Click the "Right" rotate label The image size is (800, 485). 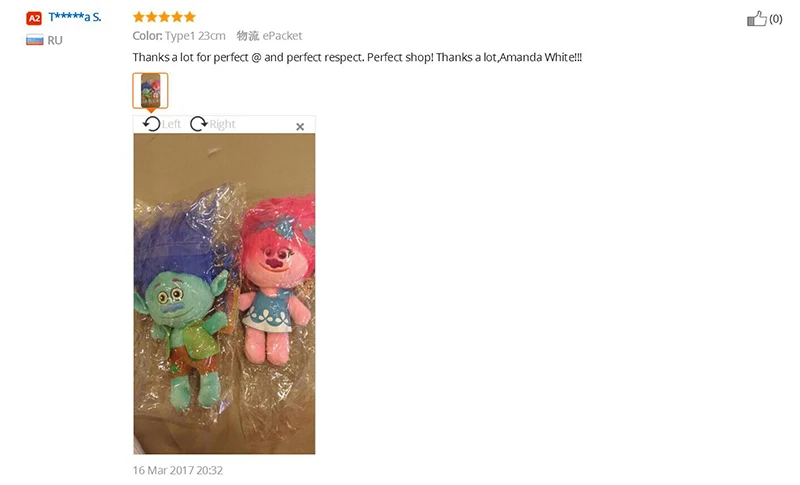(222, 124)
